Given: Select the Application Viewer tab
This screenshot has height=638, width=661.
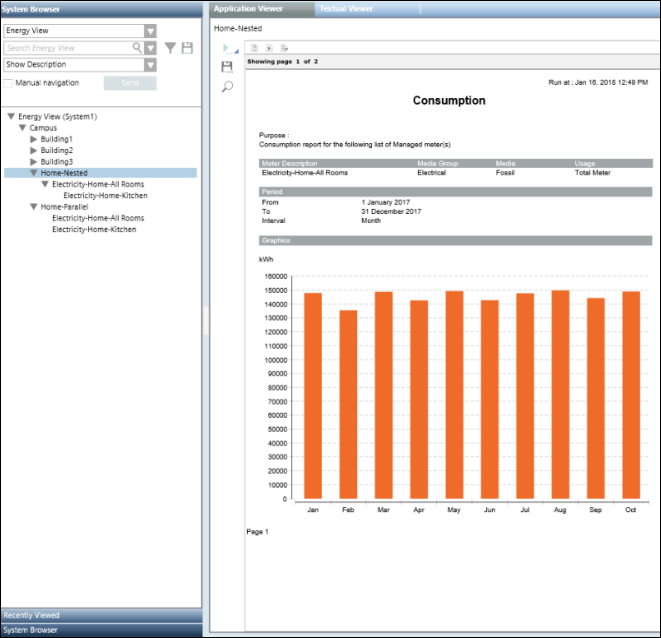Looking at the screenshot, I should coord(249,8).
